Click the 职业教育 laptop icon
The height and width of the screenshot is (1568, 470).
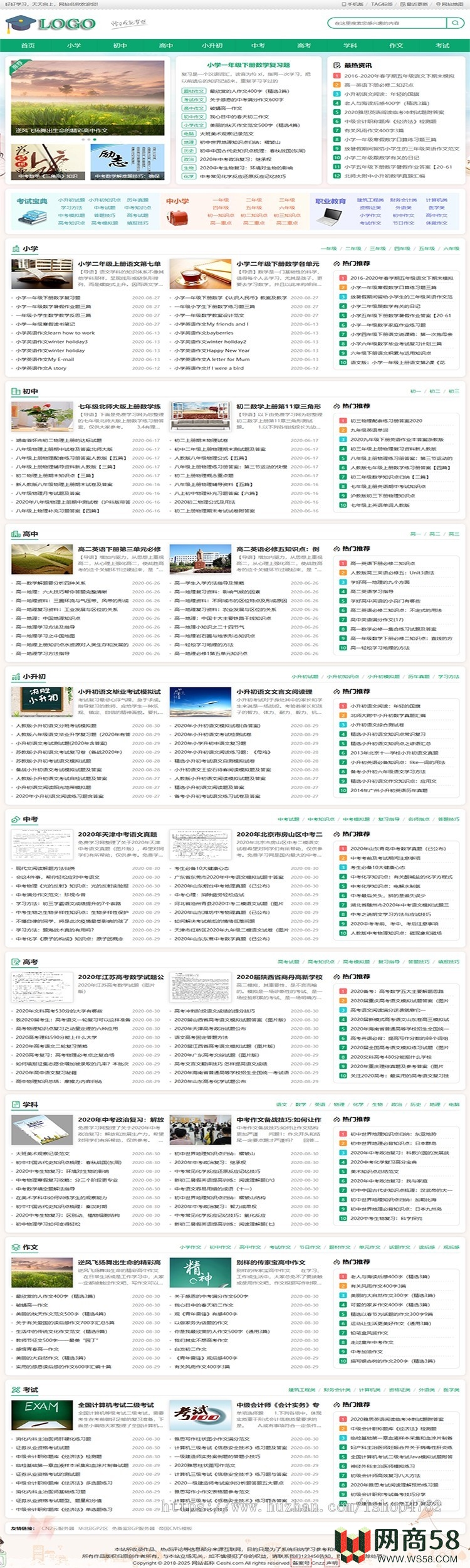pos(330,217)
